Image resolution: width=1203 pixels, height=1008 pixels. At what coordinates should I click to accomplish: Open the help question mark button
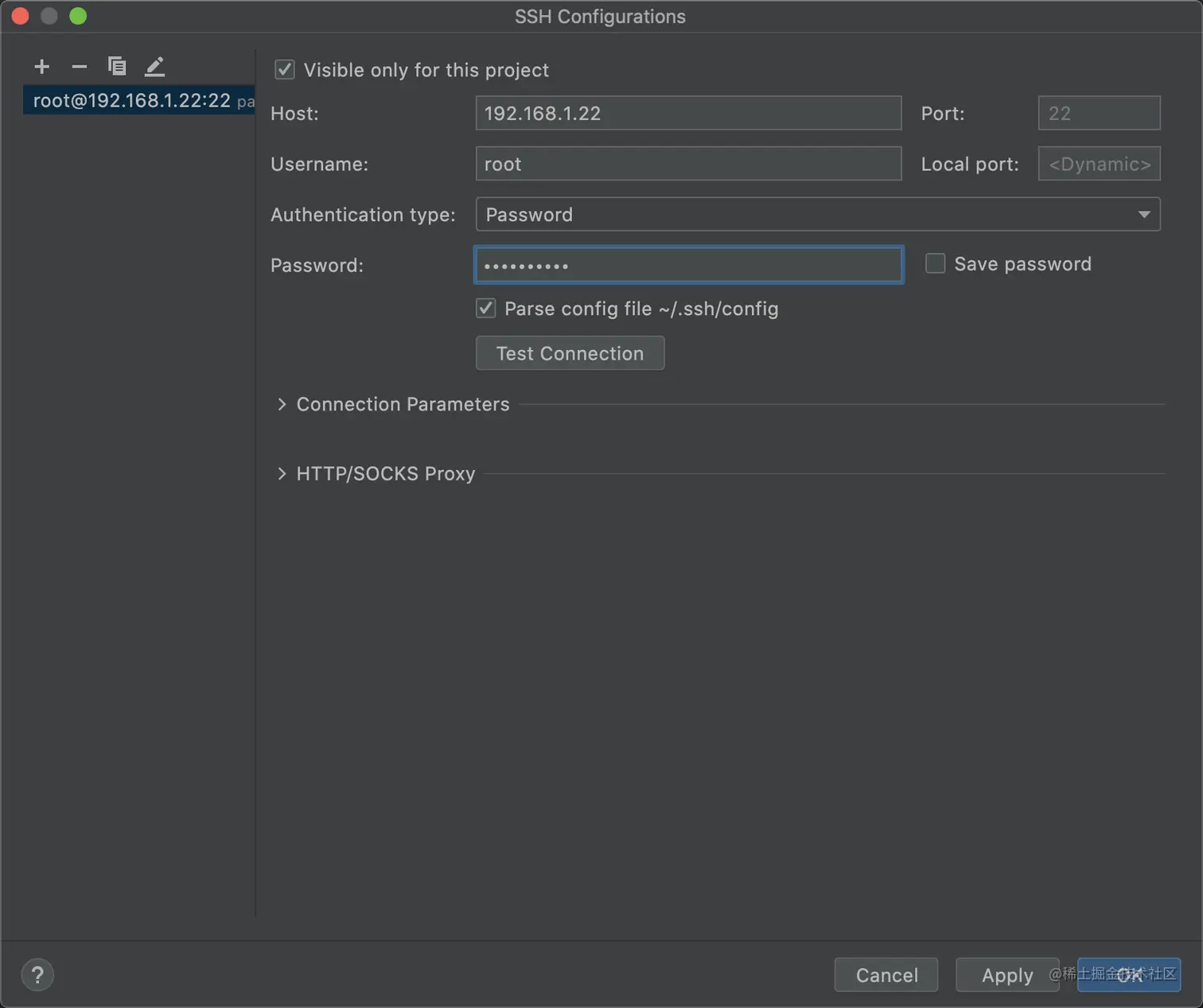point(37,975)
